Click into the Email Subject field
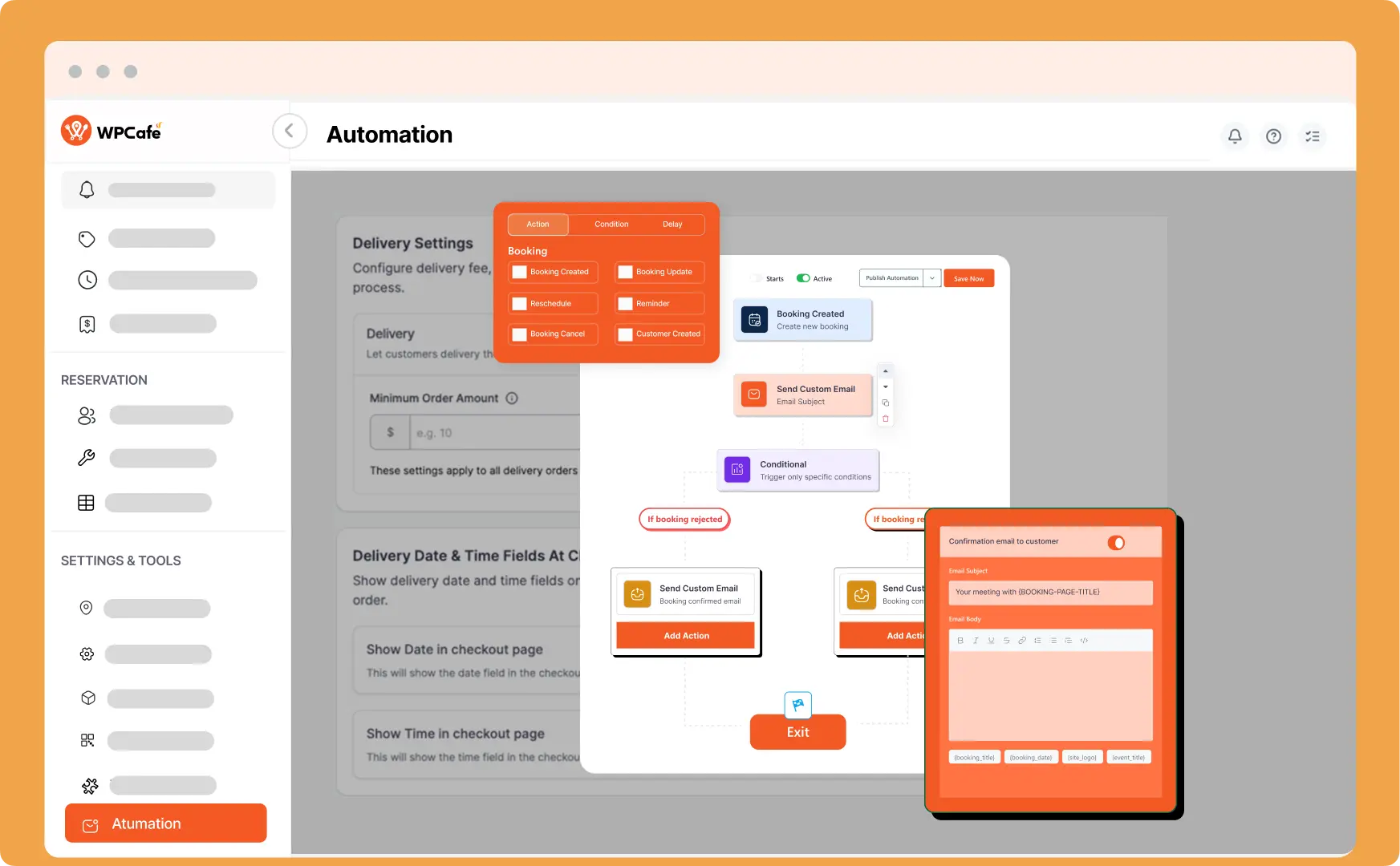The image size is (1400, 866). pos(1050,593)
